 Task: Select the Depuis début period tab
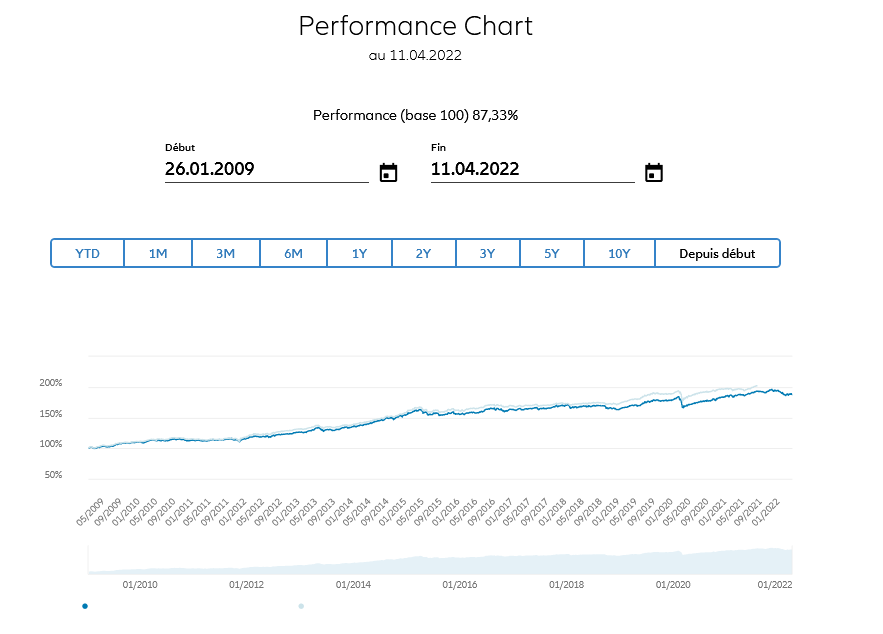(x=717, y=253)
